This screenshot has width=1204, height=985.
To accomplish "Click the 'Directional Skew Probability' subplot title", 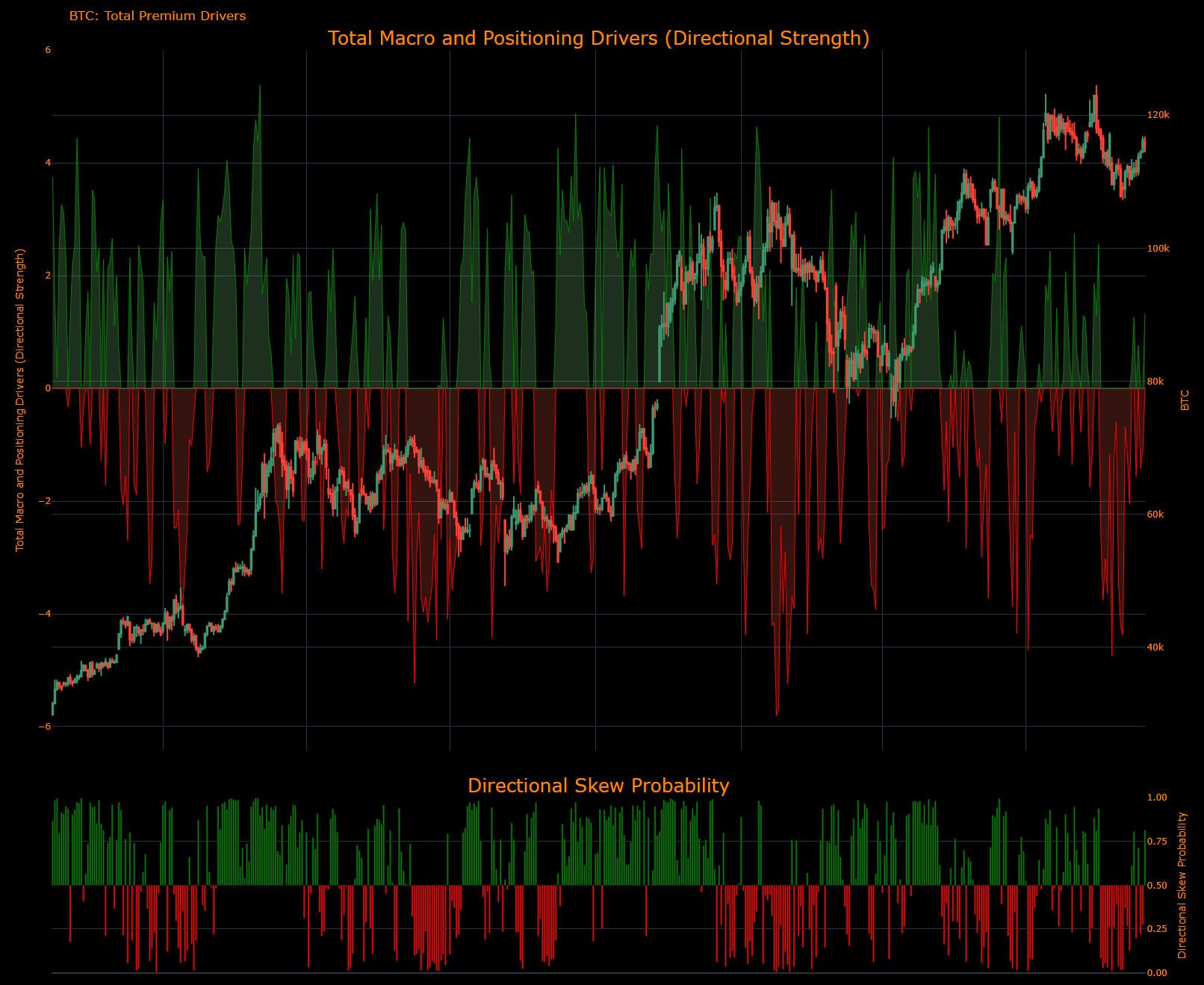I will (598, 786).
